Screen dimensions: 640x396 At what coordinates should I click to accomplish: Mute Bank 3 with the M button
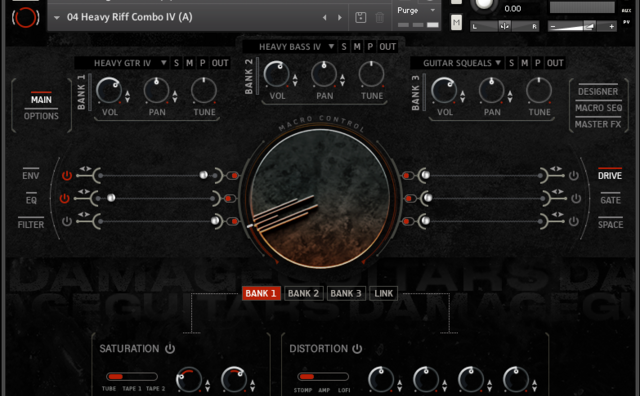[x=524, y=63]
